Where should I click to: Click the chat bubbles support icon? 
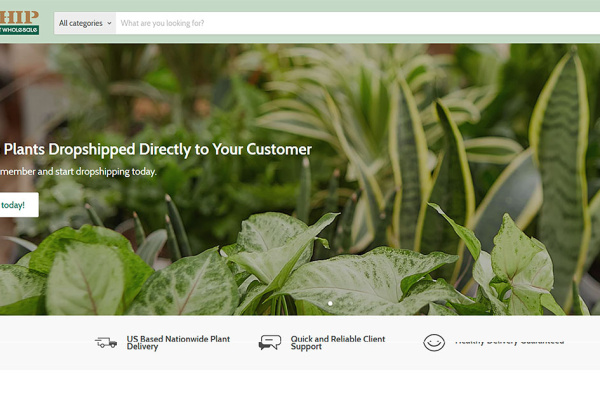(x=270, y=342)
